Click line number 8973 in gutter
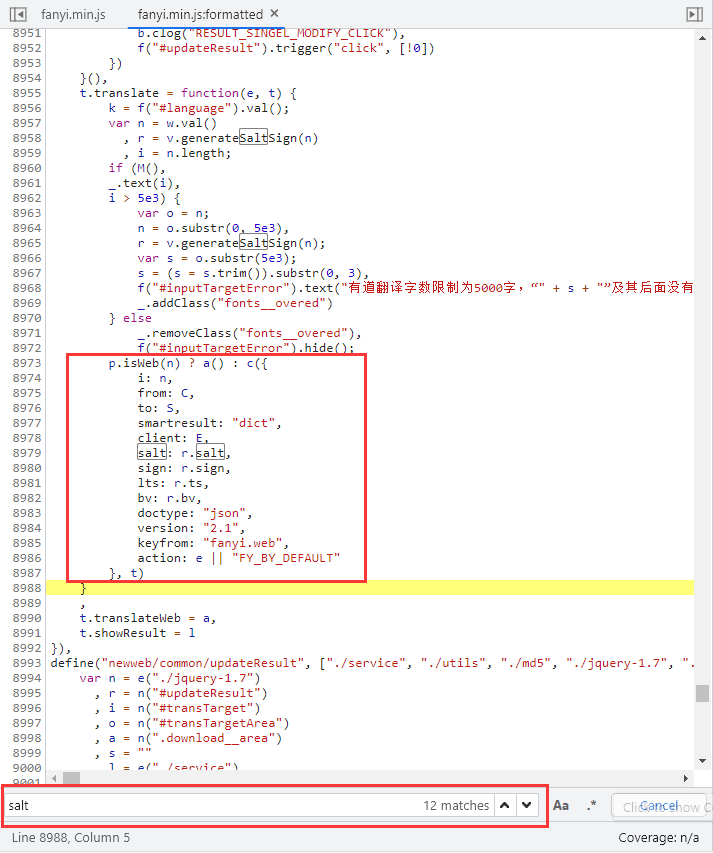Screen dimensions: 713x853 (x=27, y=363)
